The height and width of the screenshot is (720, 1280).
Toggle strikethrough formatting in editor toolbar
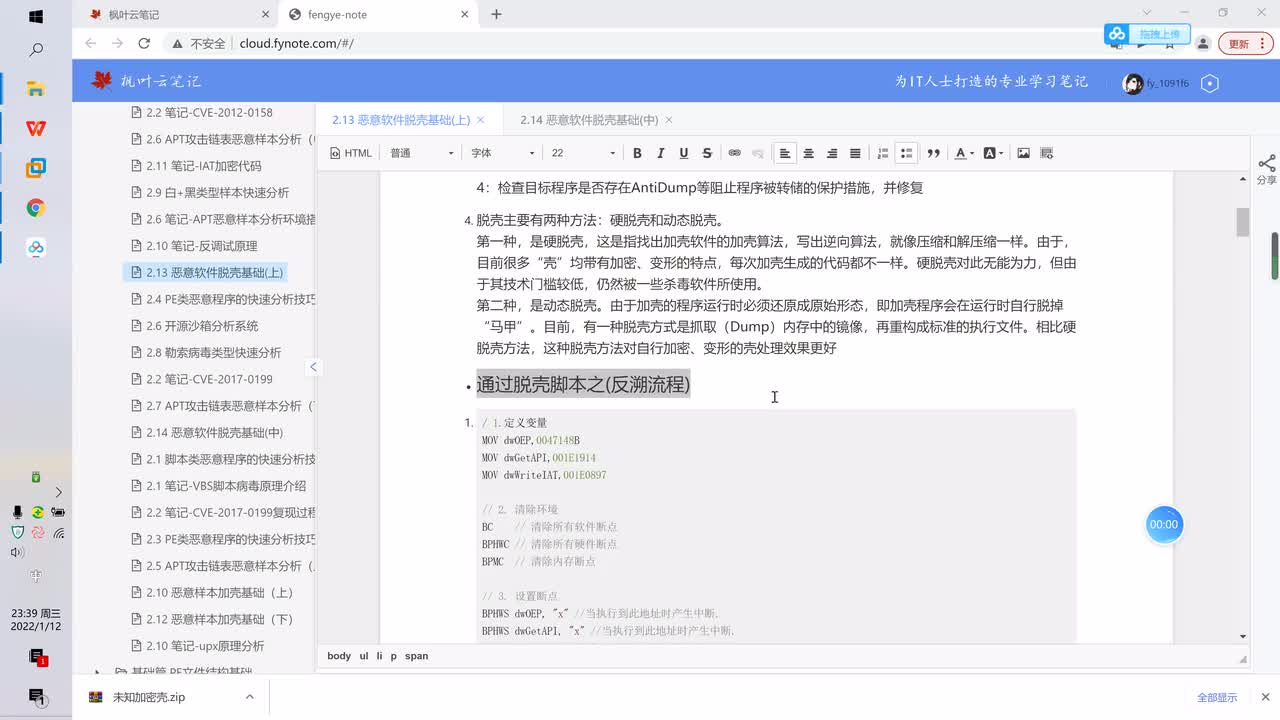pyautogui.click(x=707, y=153)
